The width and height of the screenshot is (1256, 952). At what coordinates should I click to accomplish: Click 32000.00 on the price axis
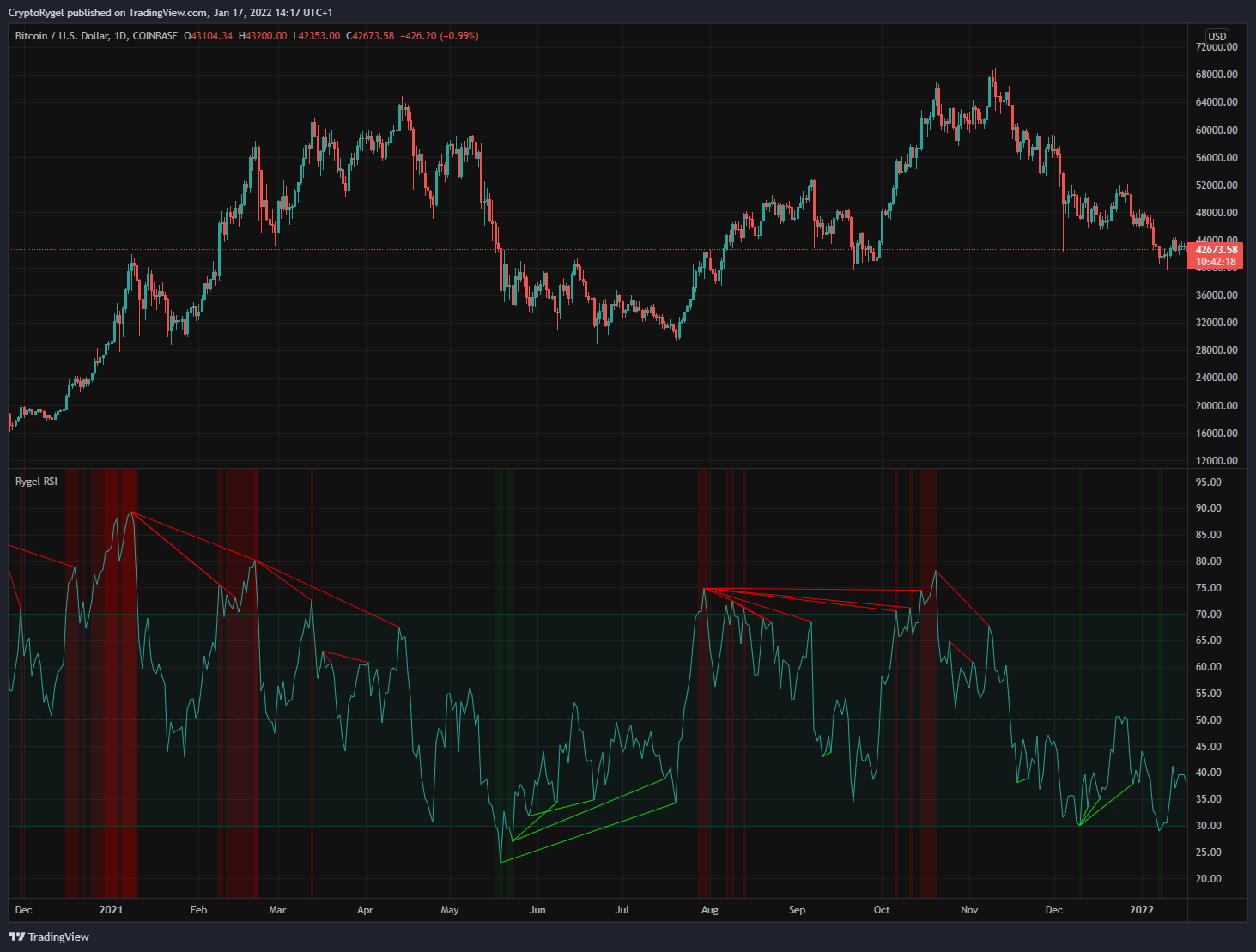point(1217,323)
